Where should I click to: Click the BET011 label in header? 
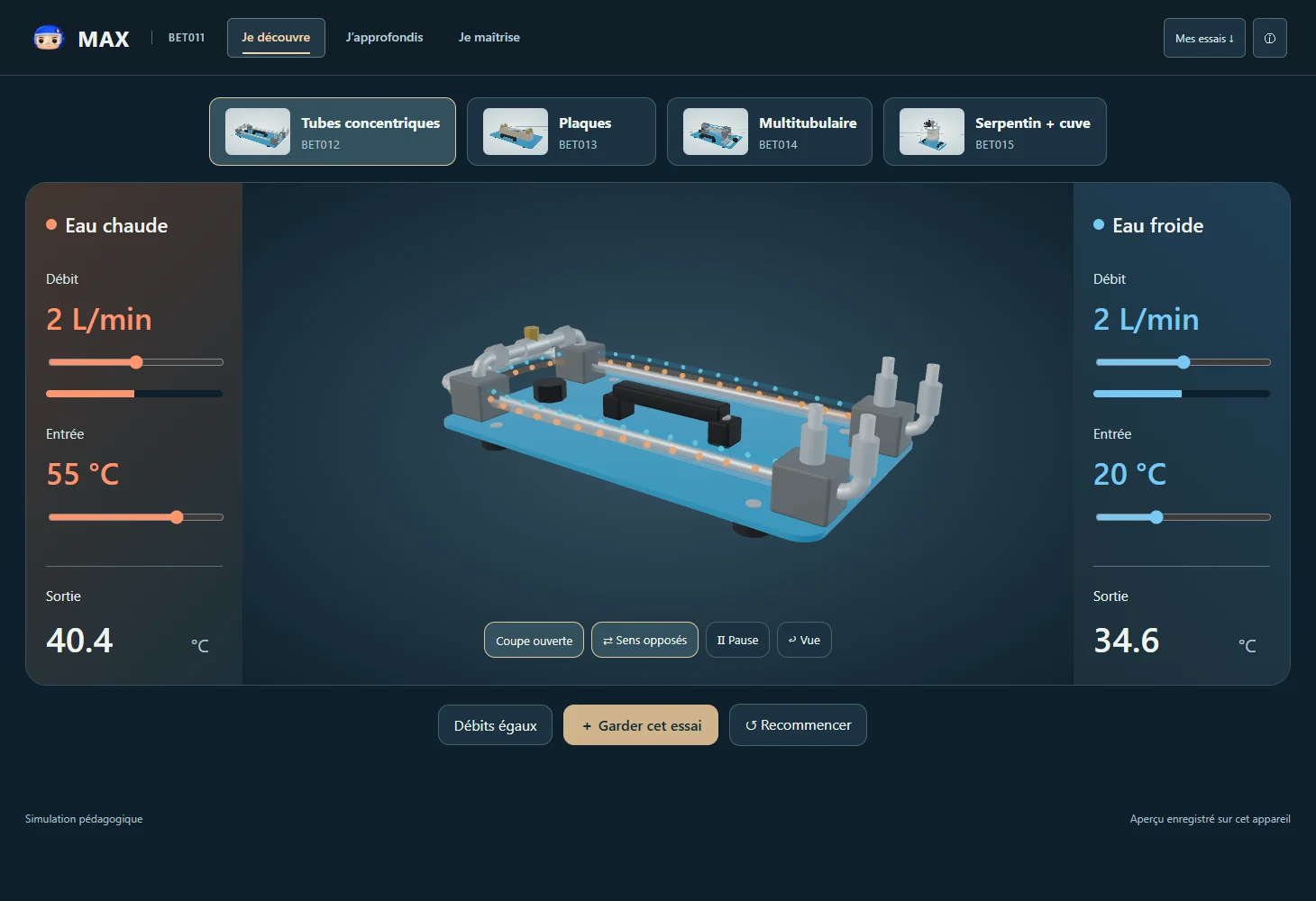coord(187,38)
